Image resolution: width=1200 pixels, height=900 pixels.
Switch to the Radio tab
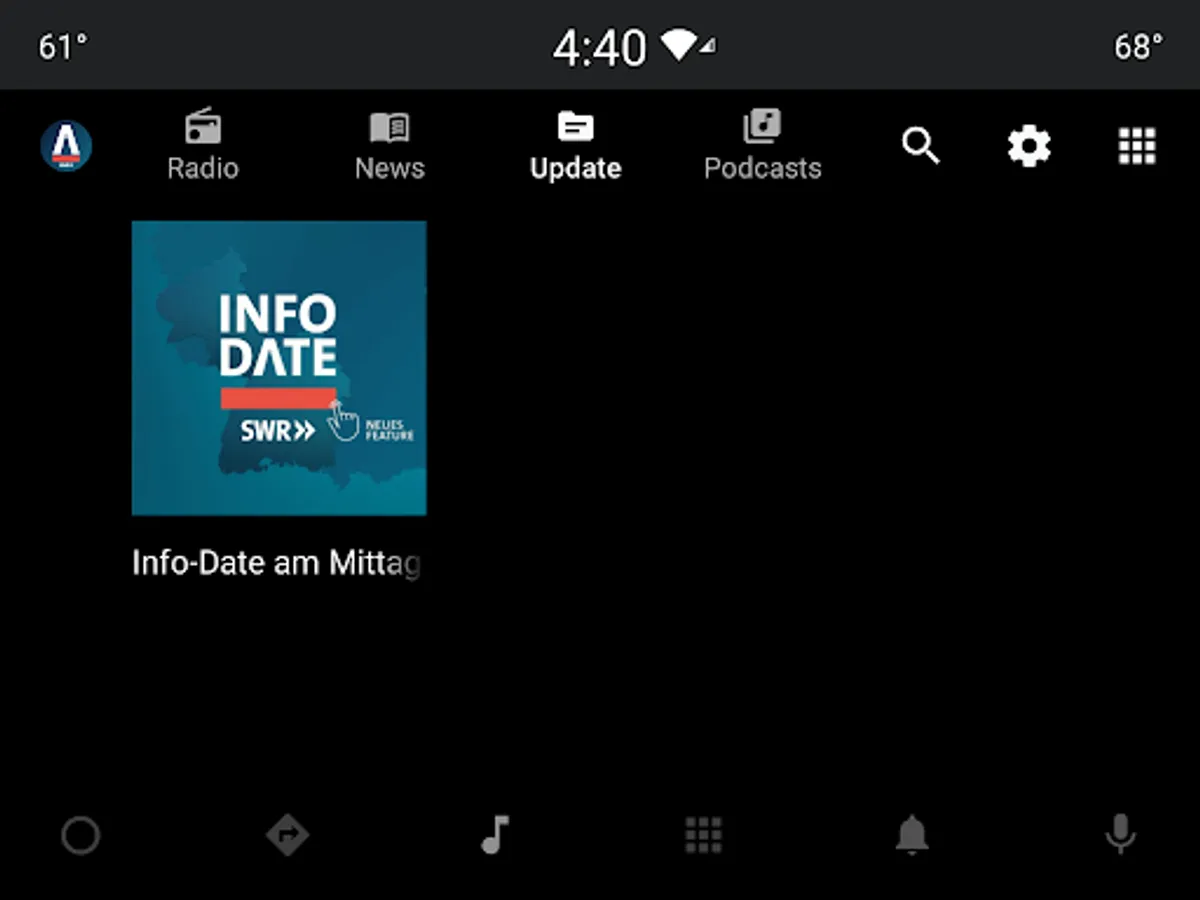(x=203, y=146)
